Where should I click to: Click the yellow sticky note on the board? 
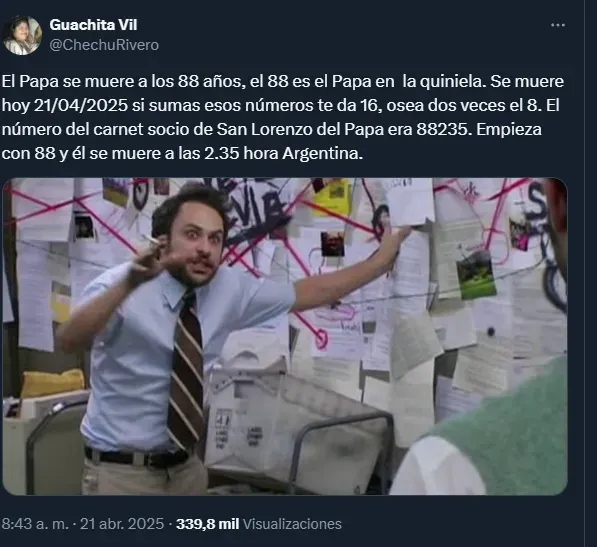click(x=331, y=197)
